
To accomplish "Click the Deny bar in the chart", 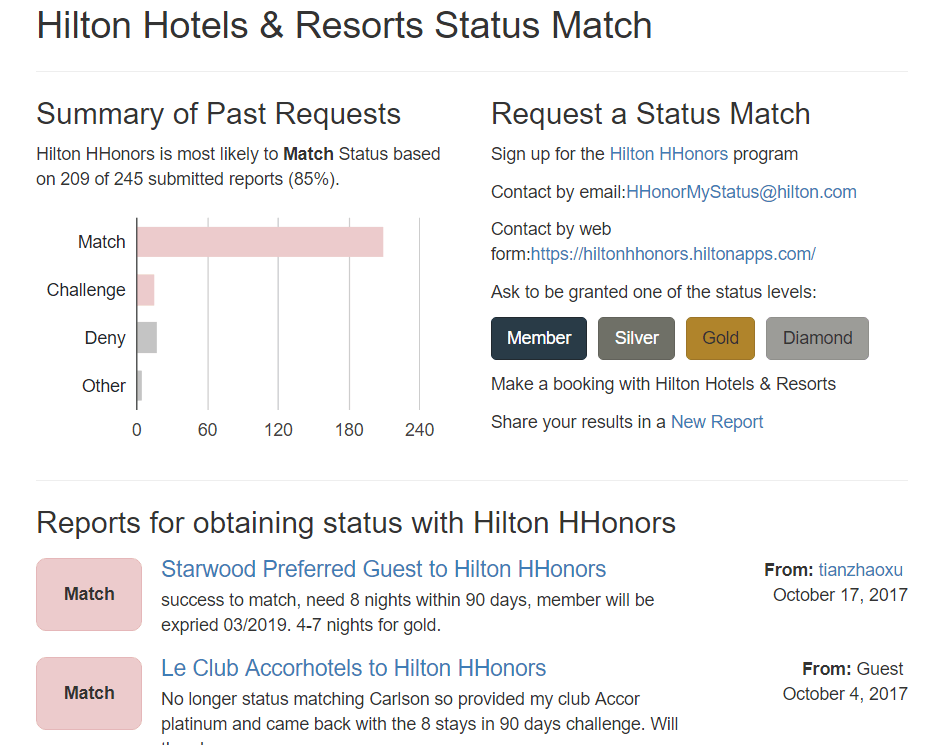I will [147, 338].
